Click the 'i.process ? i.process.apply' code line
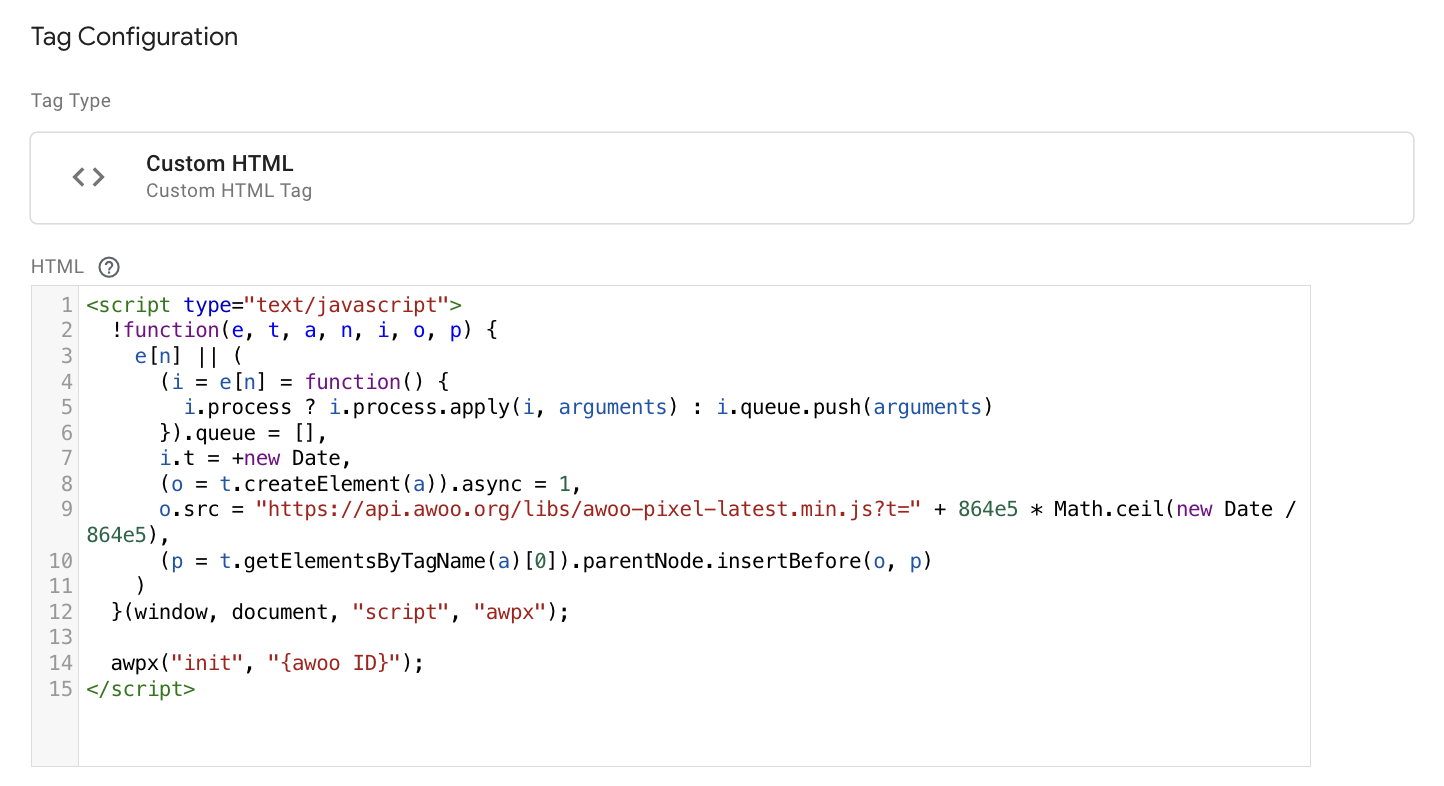This screenshot has width=1444, height=786. [588, 407]
